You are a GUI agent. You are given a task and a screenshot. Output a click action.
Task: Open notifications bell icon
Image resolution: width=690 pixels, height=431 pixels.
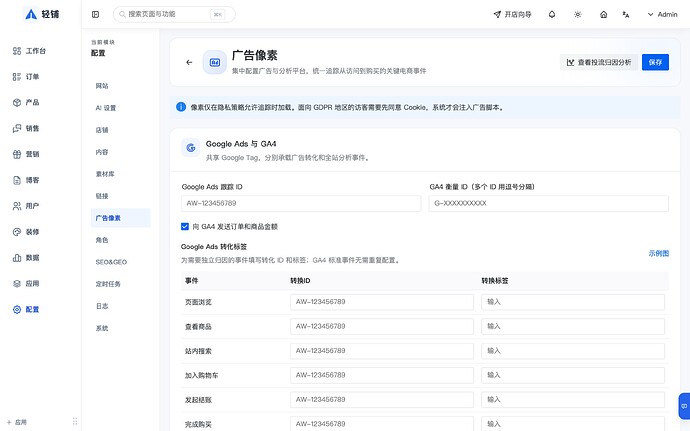552,15
